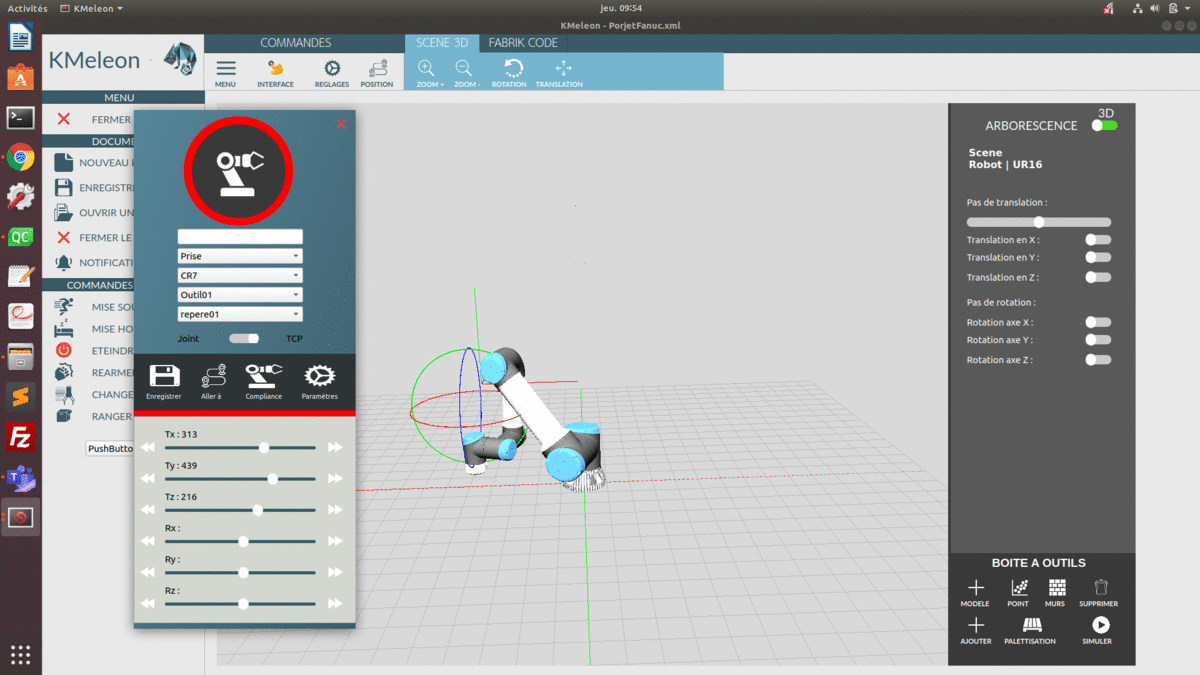The height and width of the screenshot is (675, 1200).
Task: Click the Rotation tool in toolbar
Action: 512,71
